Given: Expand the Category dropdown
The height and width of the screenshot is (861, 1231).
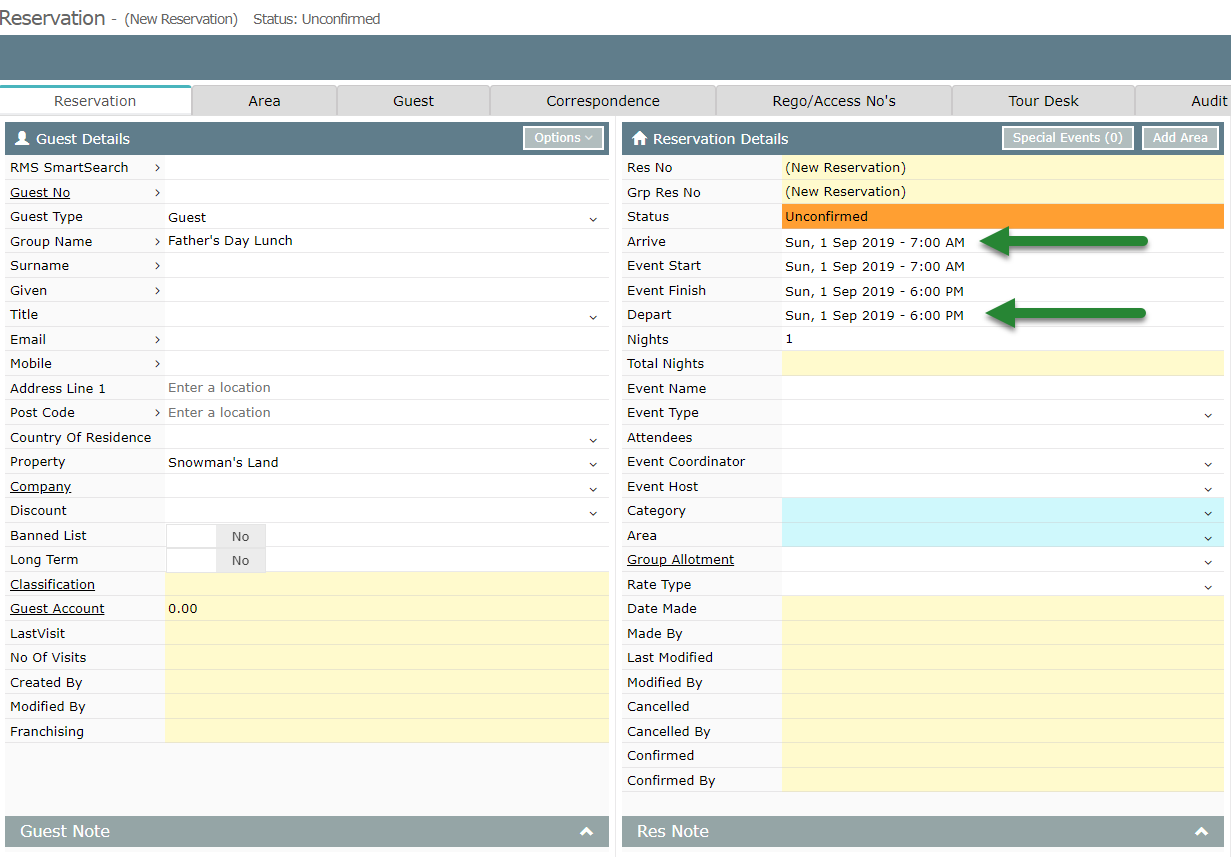Looking at the screenshot, I should 1208,512.
